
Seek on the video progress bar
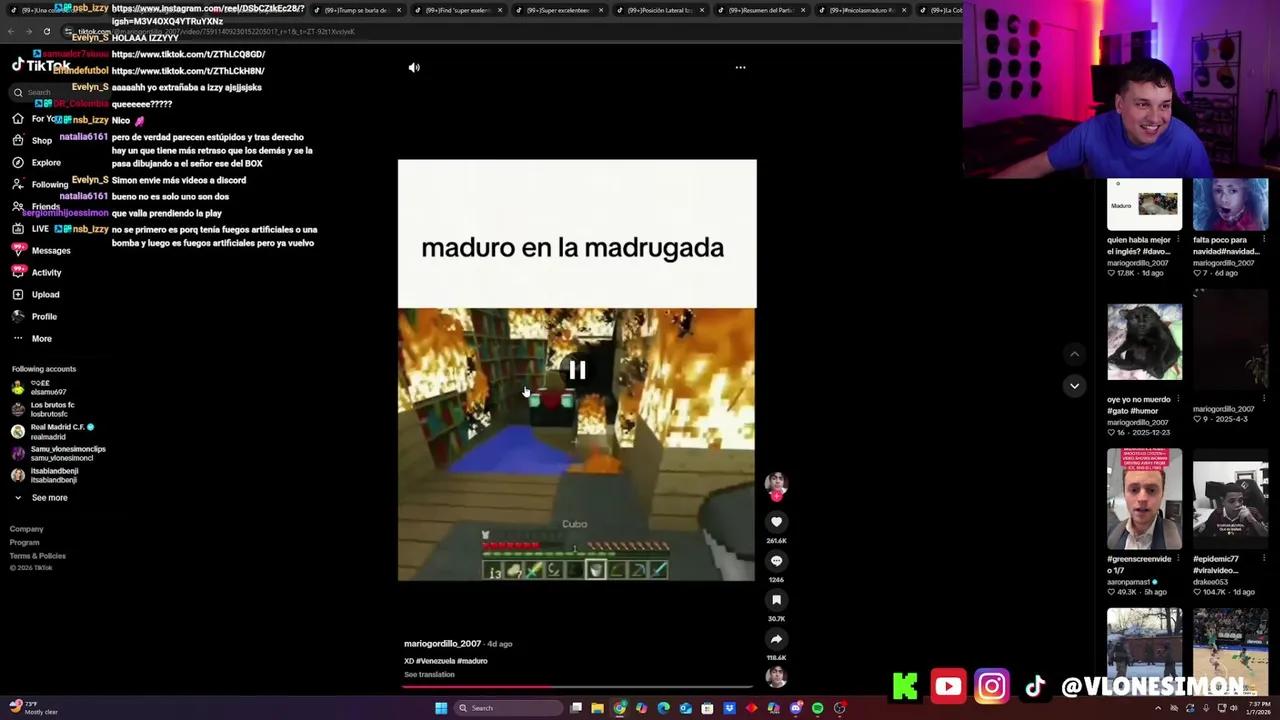577,687
